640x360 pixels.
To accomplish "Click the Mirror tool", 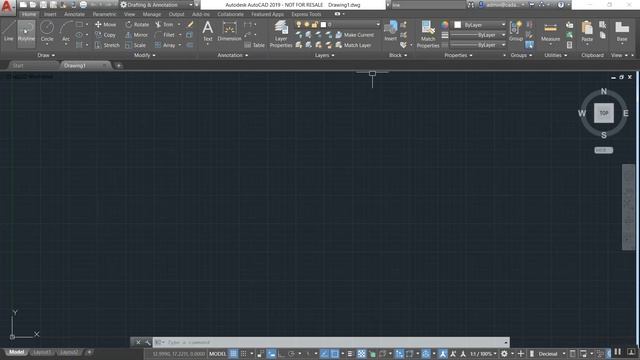I will point(136,35).
